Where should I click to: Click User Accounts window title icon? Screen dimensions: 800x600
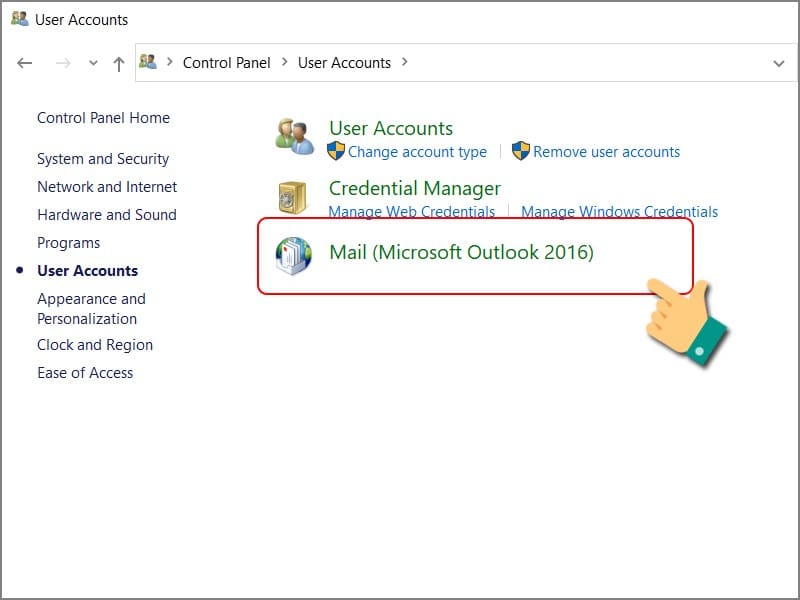pyautogui.click(x=20, y=19)
